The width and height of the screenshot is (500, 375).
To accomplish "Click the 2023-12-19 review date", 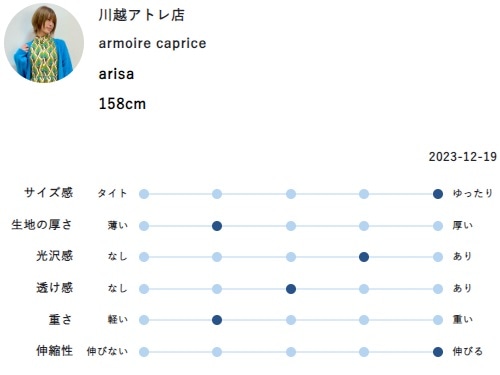I will (x=463, y=156).
